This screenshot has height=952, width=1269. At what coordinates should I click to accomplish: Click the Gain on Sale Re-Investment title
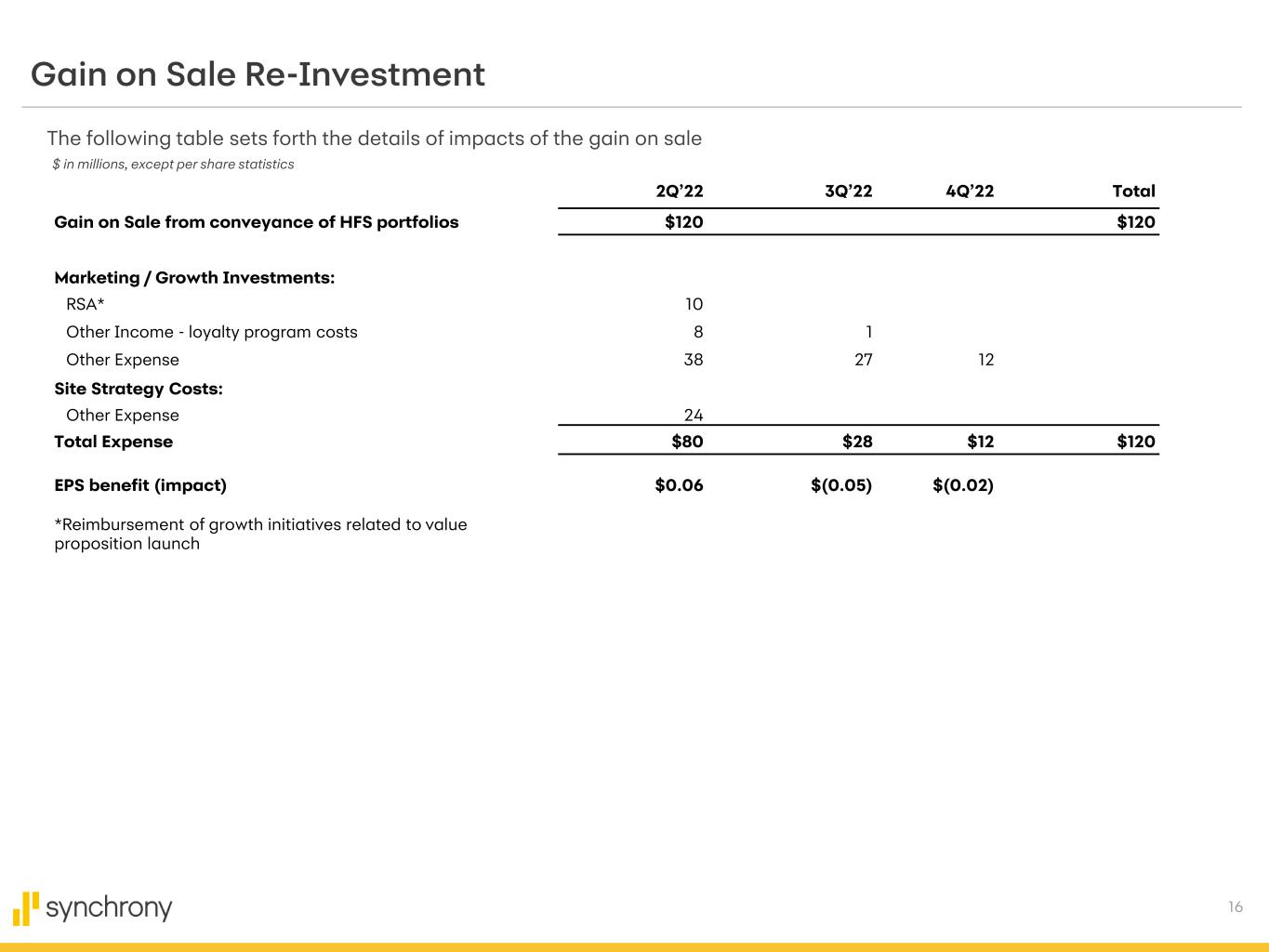click(x=258, y=74)
